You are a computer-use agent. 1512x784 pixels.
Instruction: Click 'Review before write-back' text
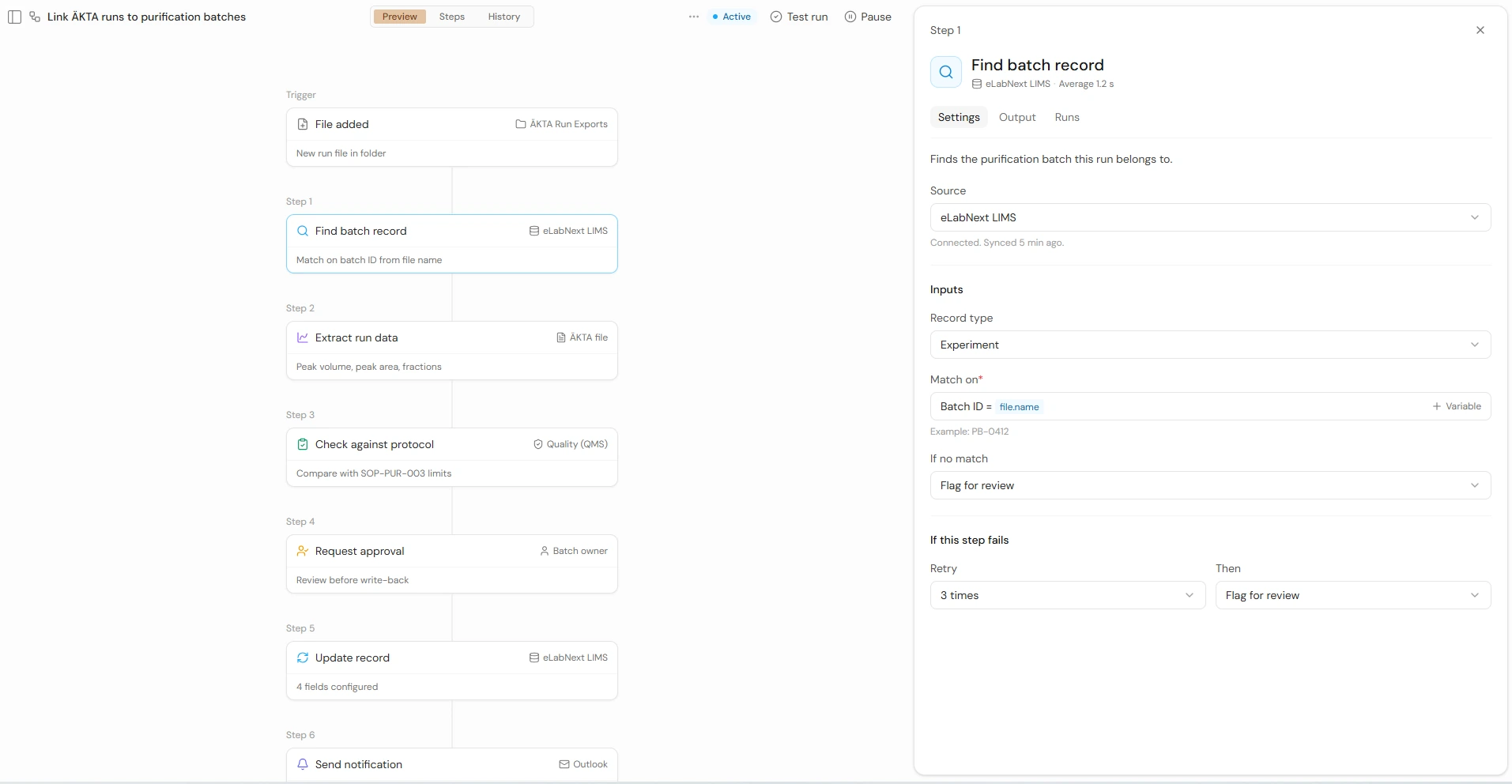coord(353,580)
